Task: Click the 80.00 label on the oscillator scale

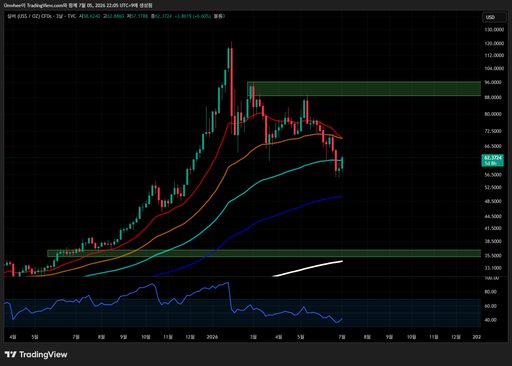Action: coord(490,292)
